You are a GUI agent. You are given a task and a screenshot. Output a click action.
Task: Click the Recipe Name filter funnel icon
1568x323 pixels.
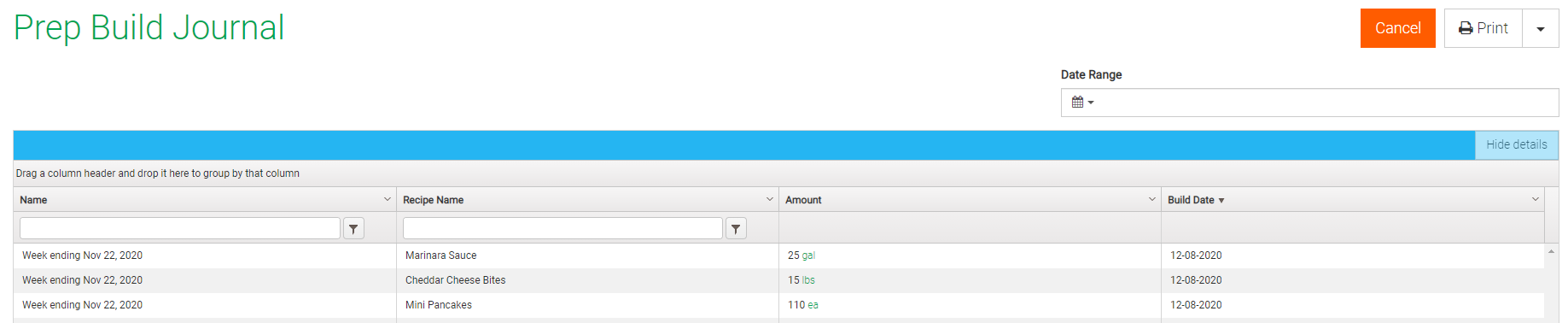point(736,228)
